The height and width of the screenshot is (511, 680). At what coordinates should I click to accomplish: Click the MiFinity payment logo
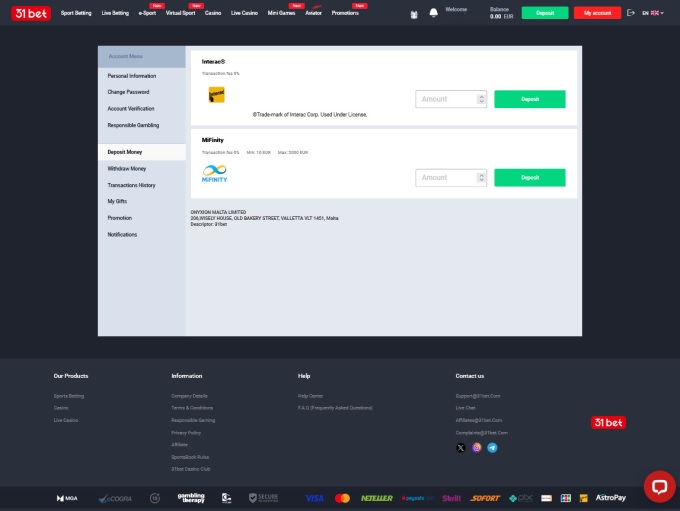click(x=214, y=172)
